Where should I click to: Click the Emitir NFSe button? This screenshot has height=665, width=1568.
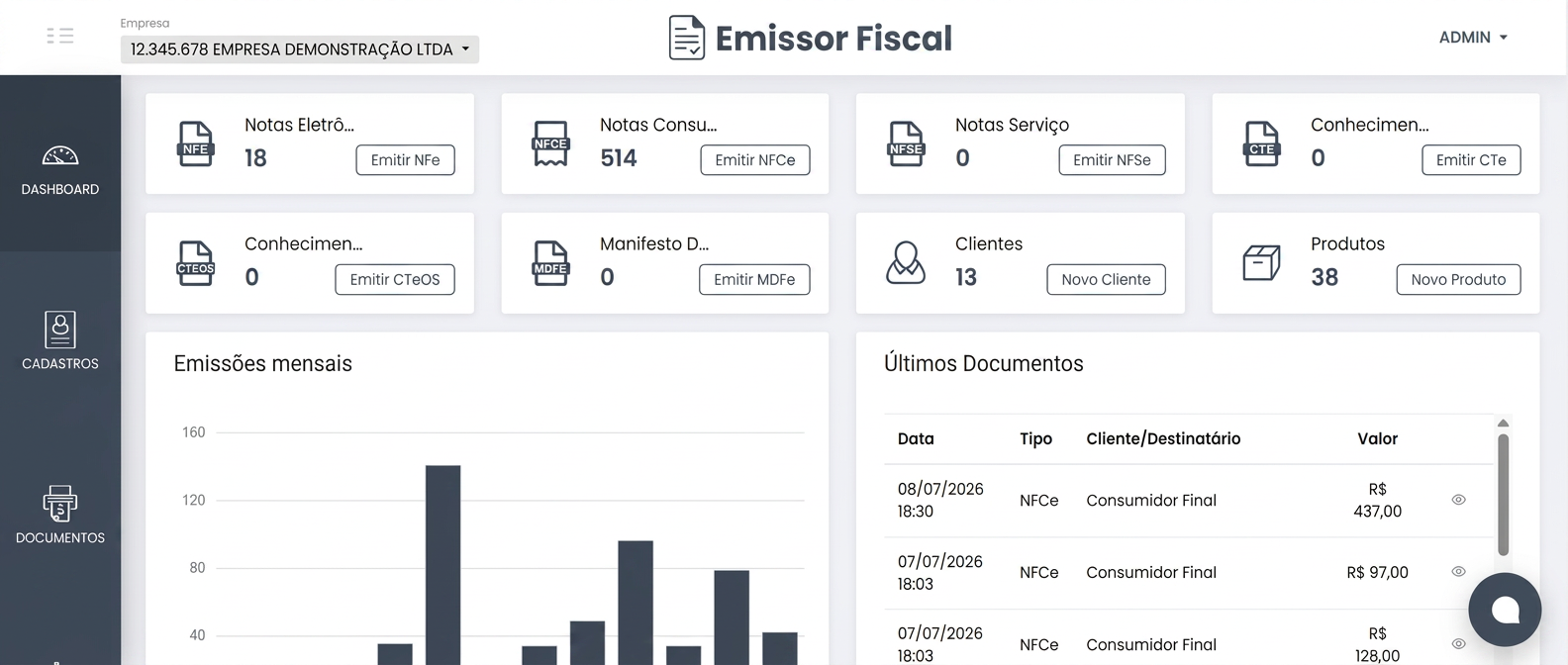pos(1112,160)
